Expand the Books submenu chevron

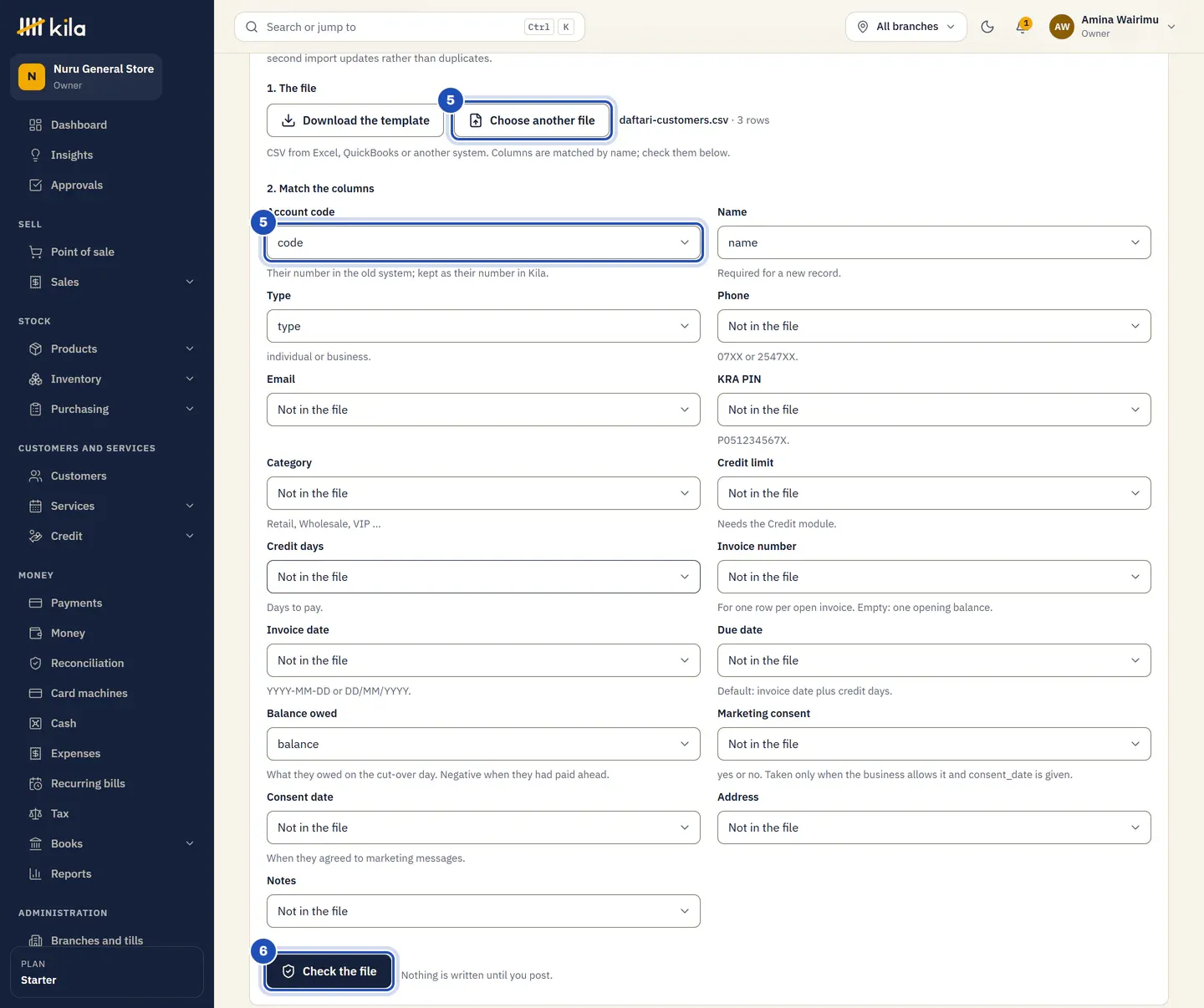190,843
